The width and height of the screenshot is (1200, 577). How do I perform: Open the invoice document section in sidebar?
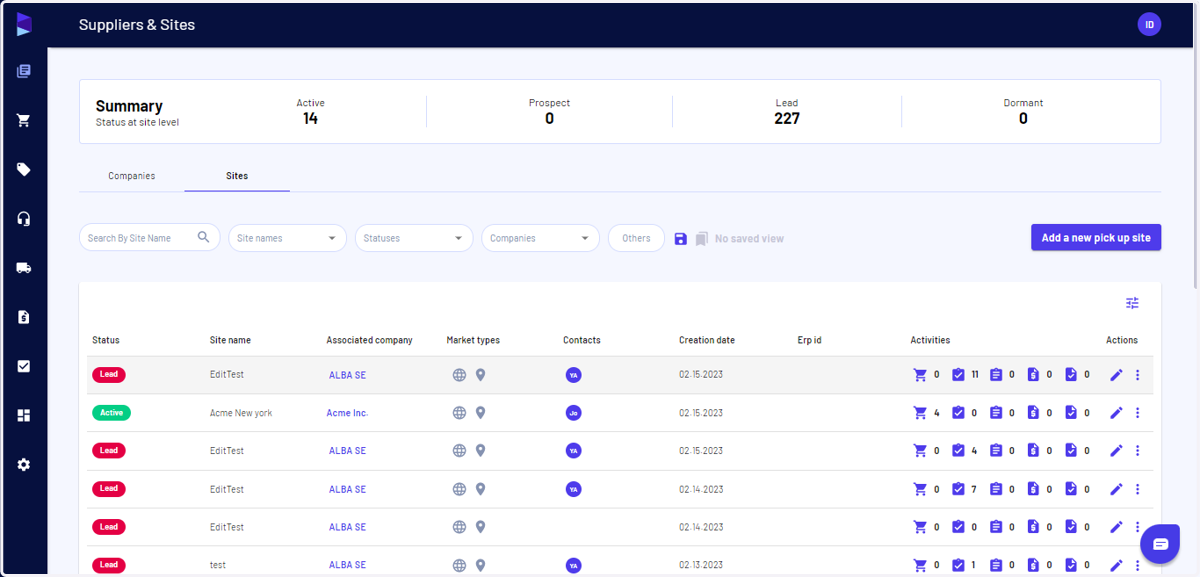pos(24,317)
